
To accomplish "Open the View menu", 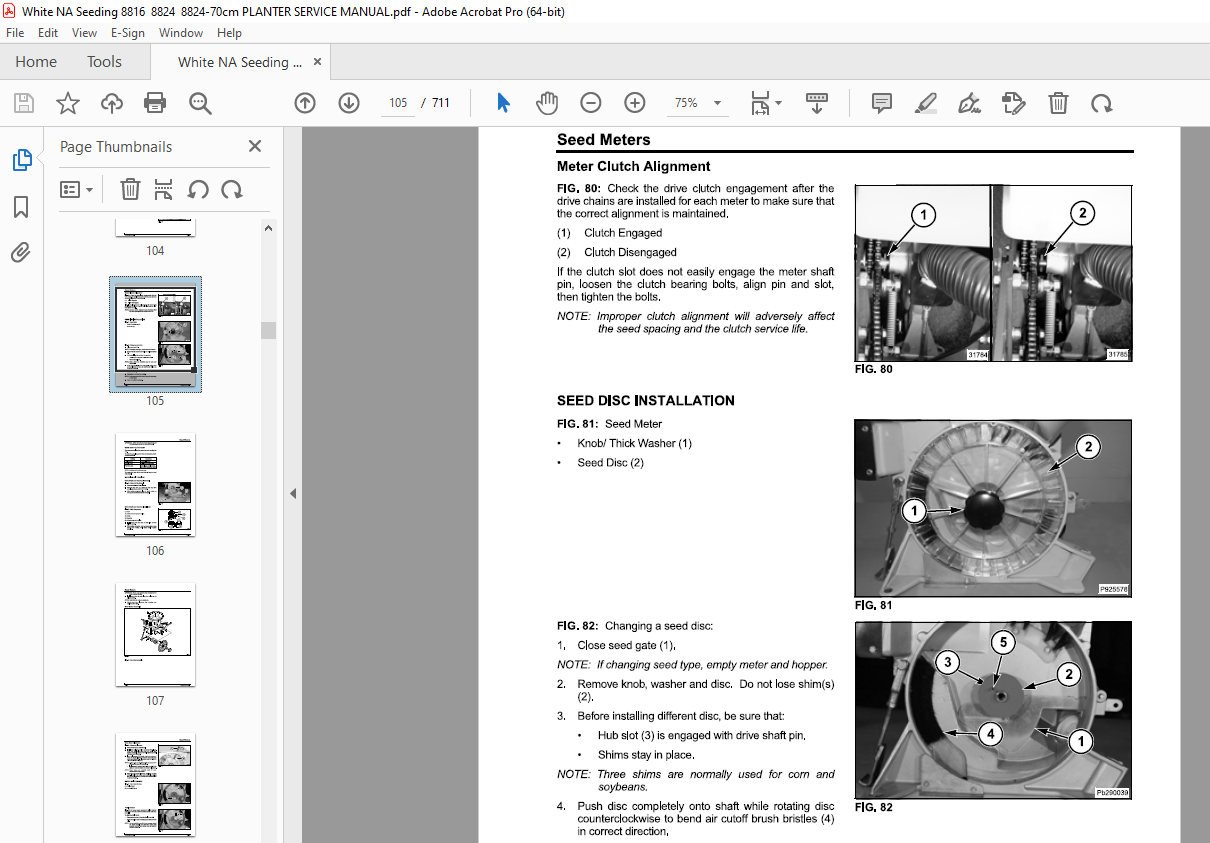I will point(85,33).
